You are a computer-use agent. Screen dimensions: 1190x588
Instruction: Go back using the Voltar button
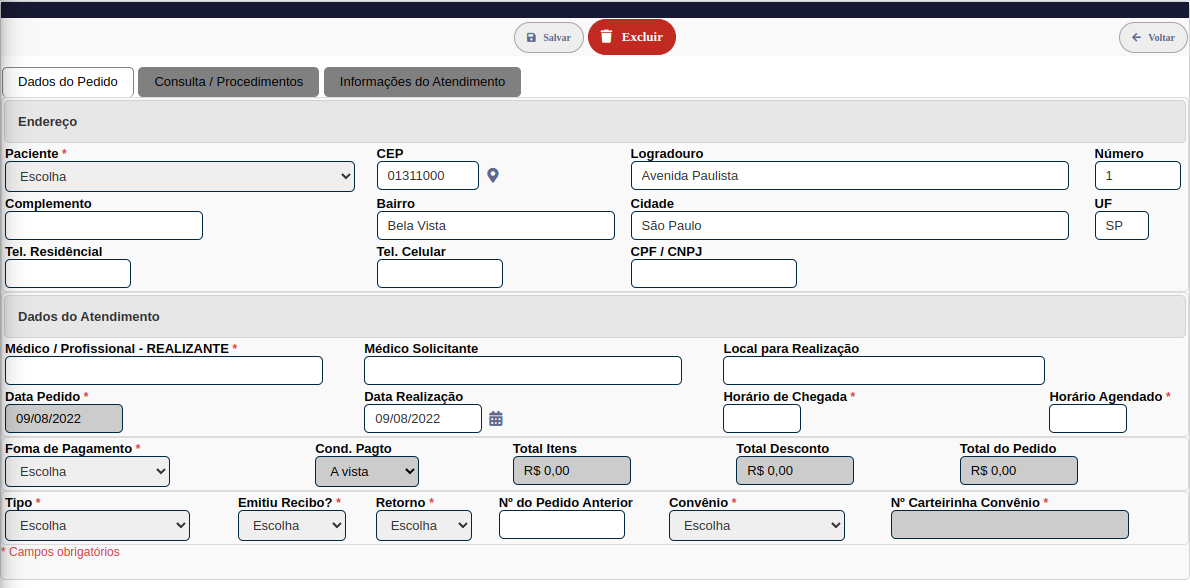coord(1152,37)
